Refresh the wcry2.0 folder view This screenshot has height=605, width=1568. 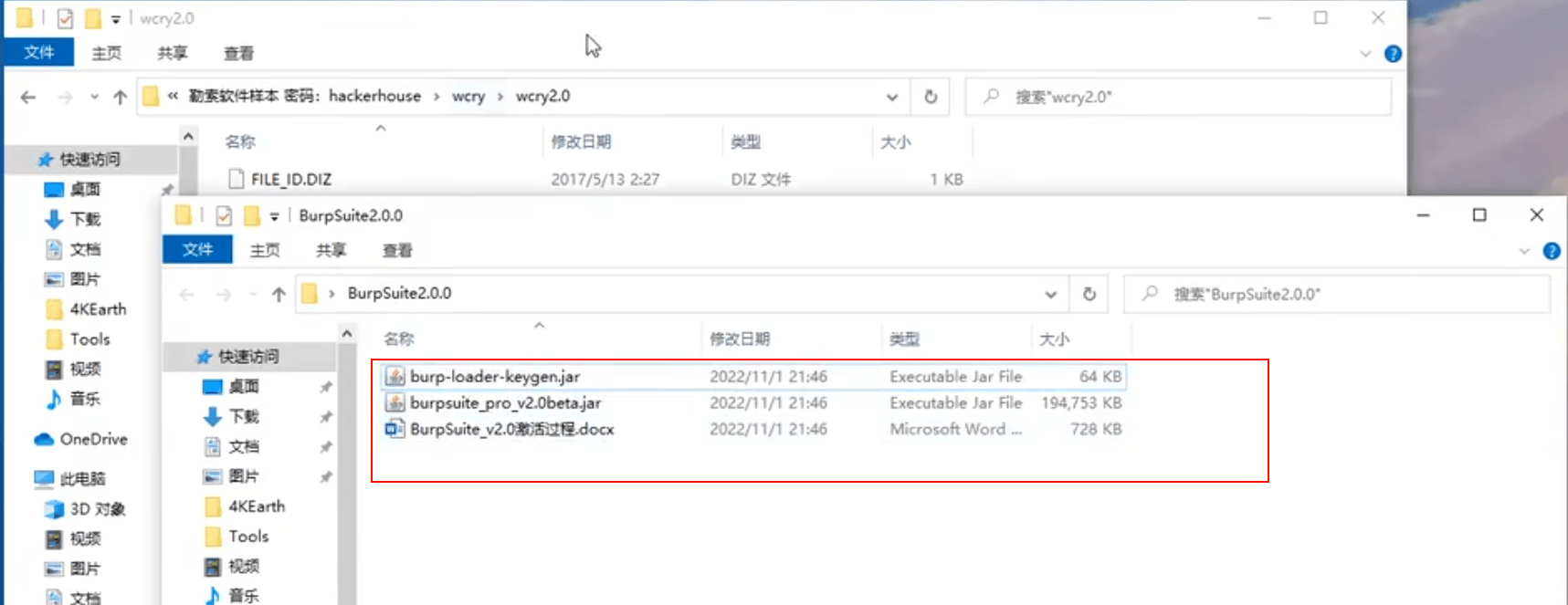(x=931, y=97)
